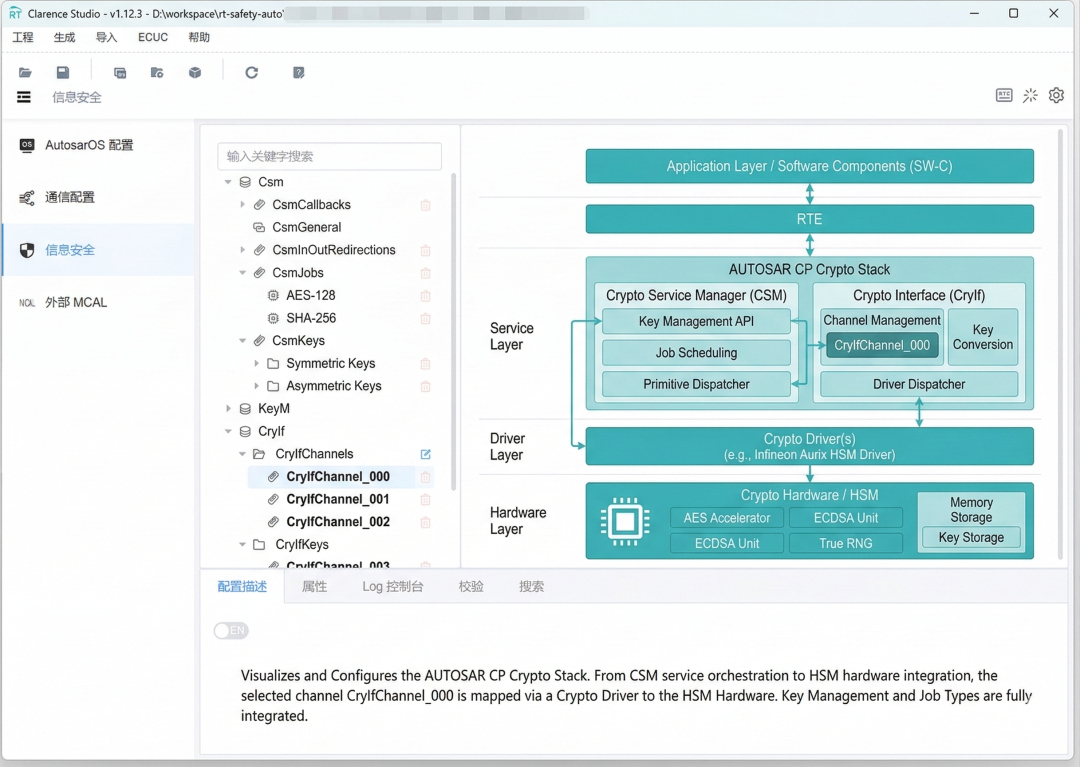Open the ECUC menu
The width and height of the screenshot is (1080, 767).
(x=153, y=37)
